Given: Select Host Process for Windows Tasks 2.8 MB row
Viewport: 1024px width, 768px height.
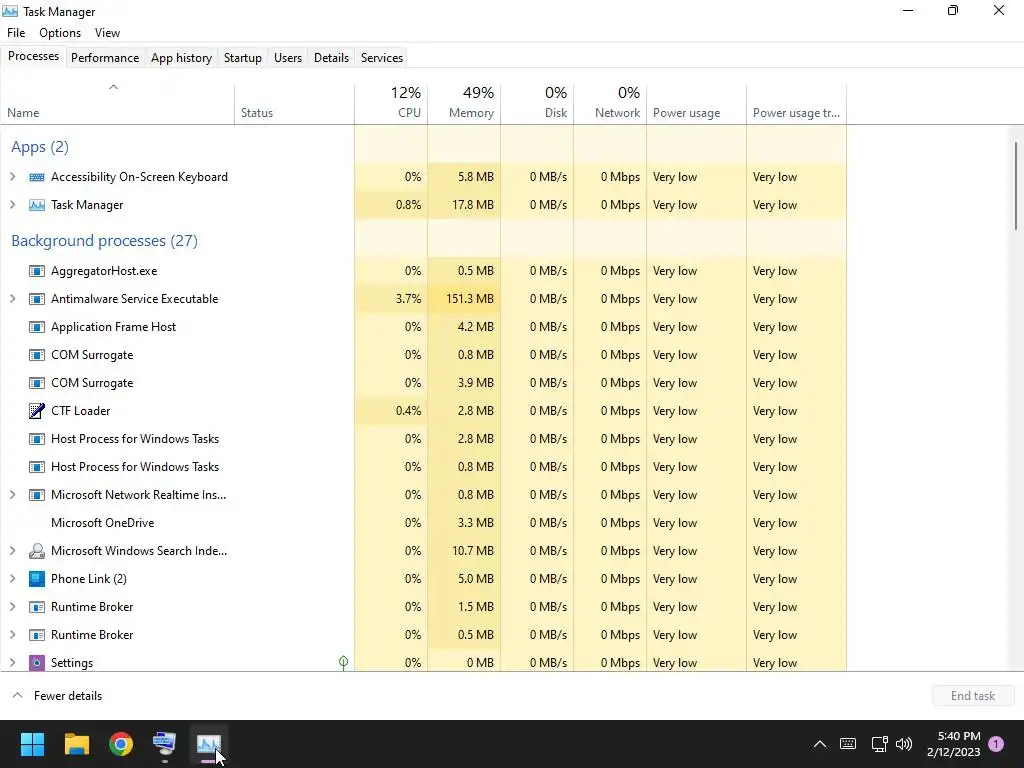Looking at the screenshot, I should pyautogui.click(x=423, y=439).
